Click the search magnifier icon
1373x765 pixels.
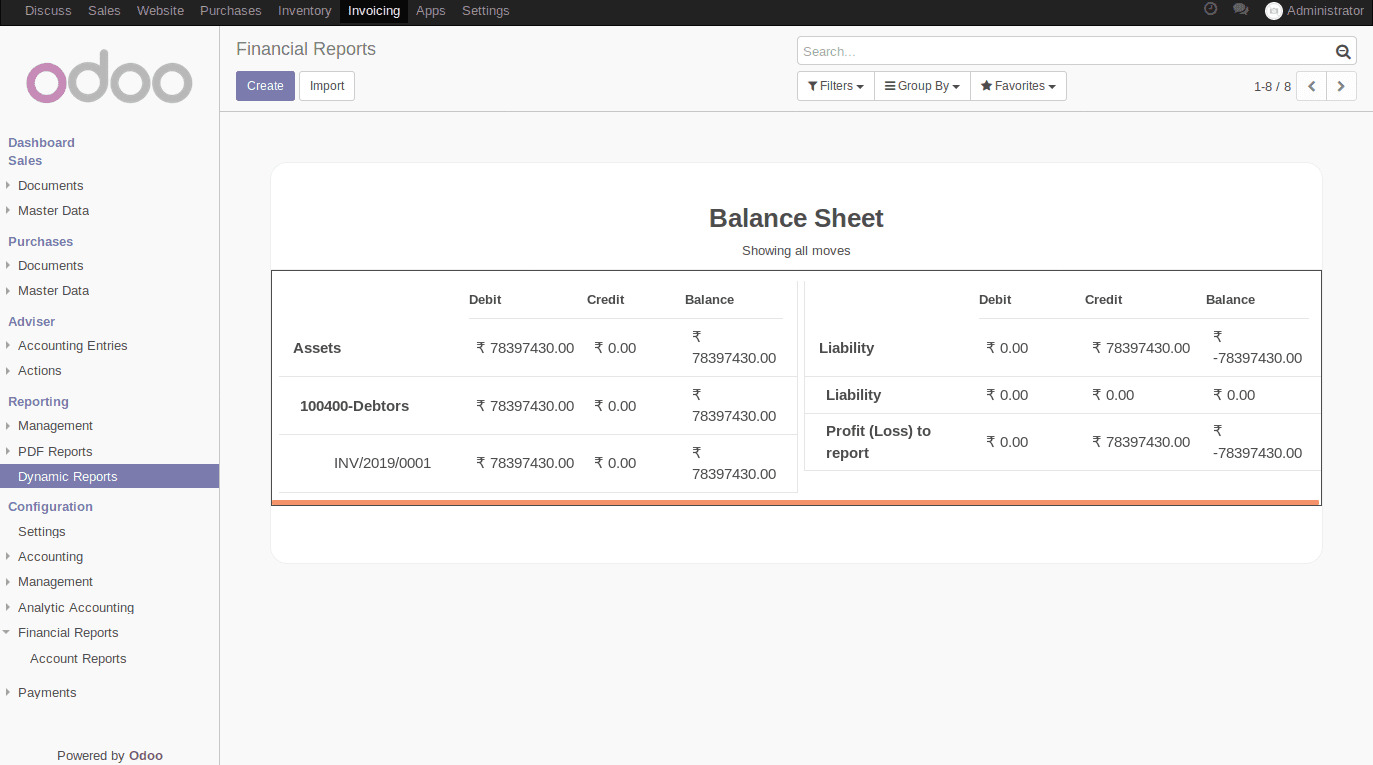(1343, 52)
